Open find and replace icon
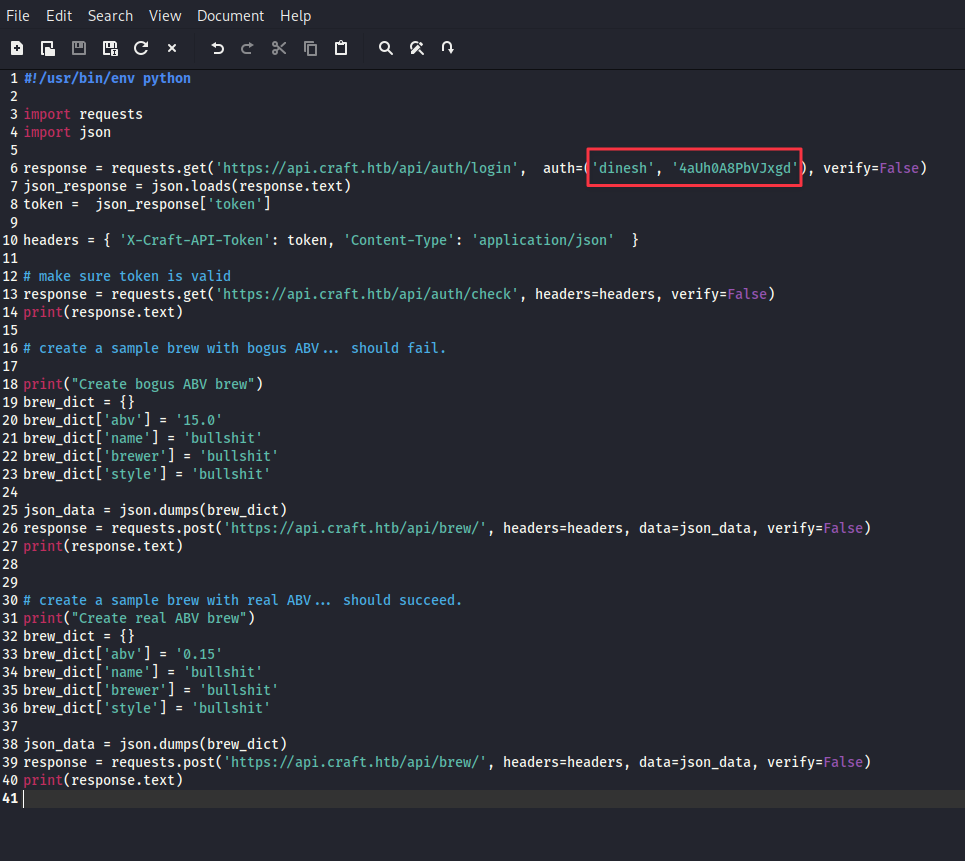965x861 pixels. pos(417,48)
